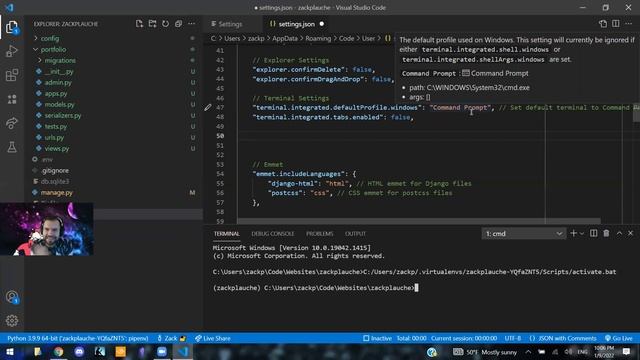The width and height of the screenshot is (640, 360).
Task: Click Live Share in status bar
Action: [x=213, y=338]
